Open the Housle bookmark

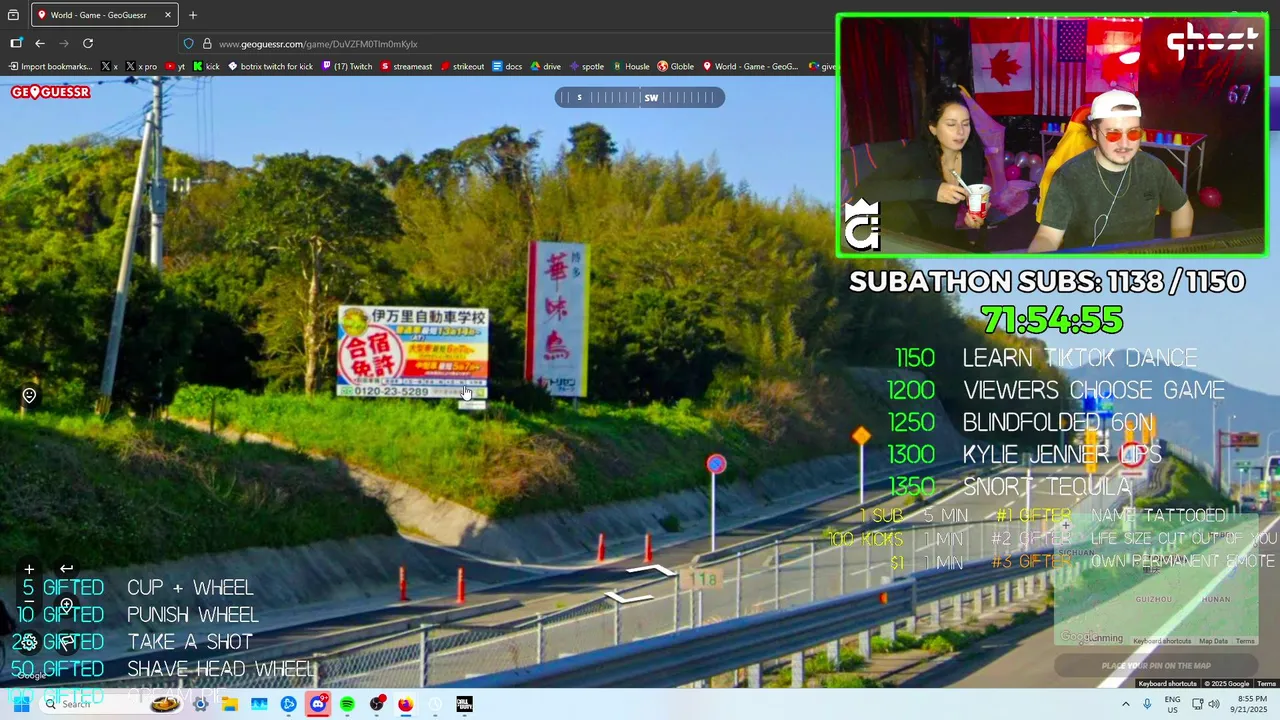[631, 67]
